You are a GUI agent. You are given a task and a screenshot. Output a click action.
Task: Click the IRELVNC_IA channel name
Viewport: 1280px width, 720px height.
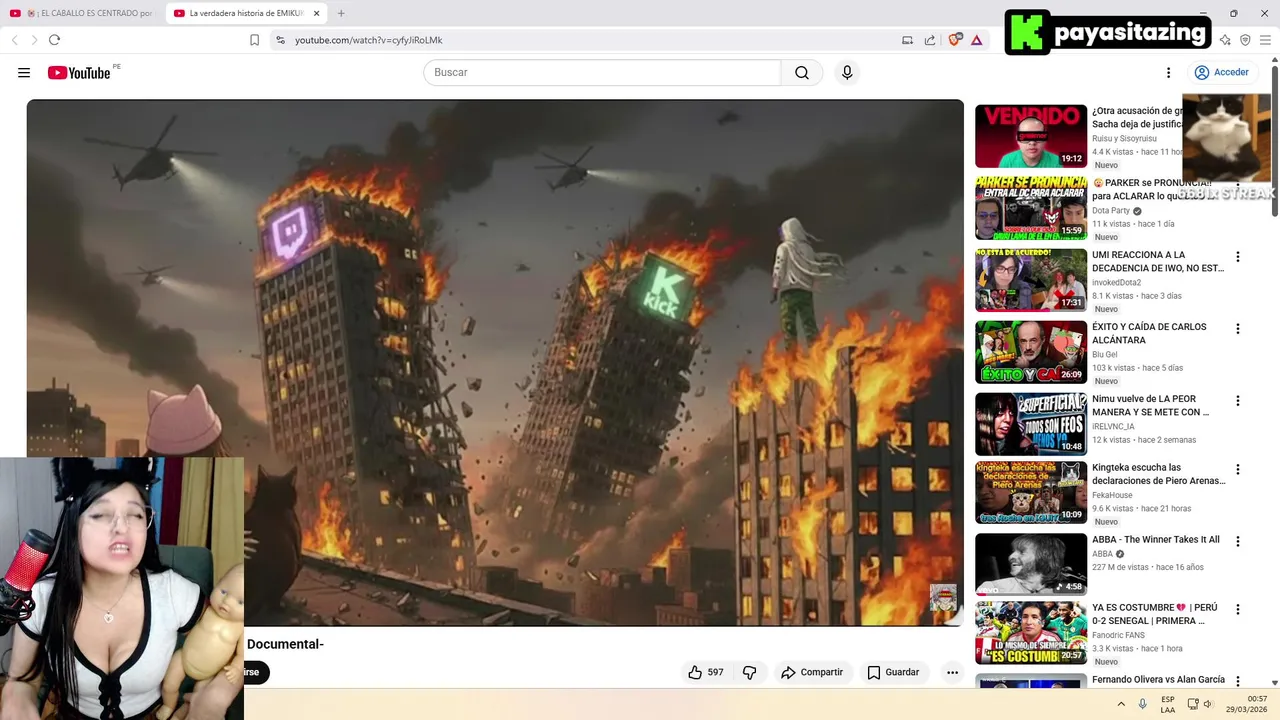point(1113,427)
